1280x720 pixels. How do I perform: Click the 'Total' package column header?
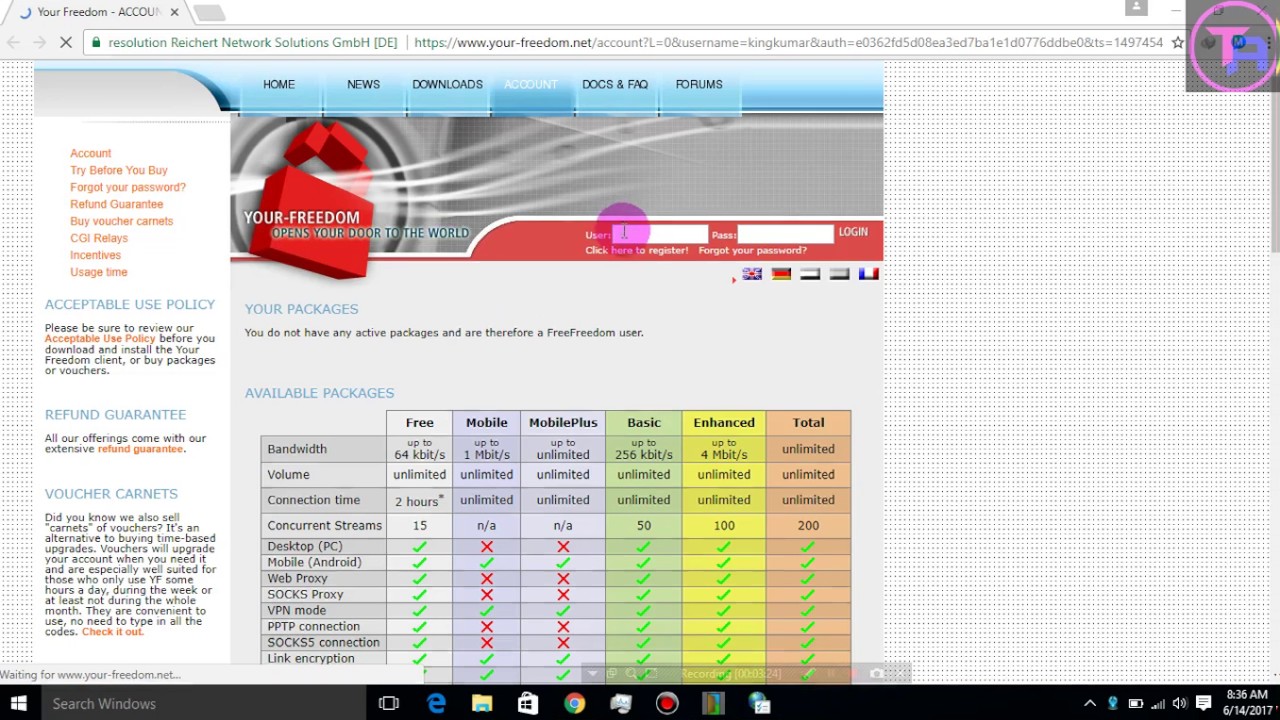[x=808, y=422]
